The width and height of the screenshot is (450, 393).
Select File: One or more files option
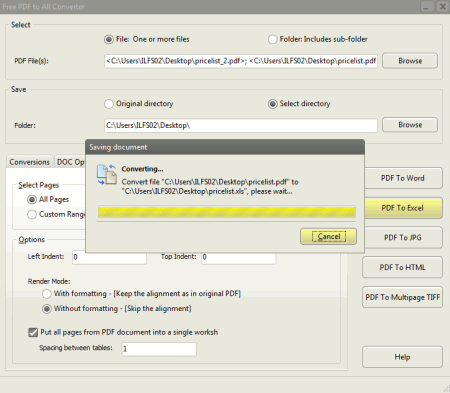(x=109, y=39)
